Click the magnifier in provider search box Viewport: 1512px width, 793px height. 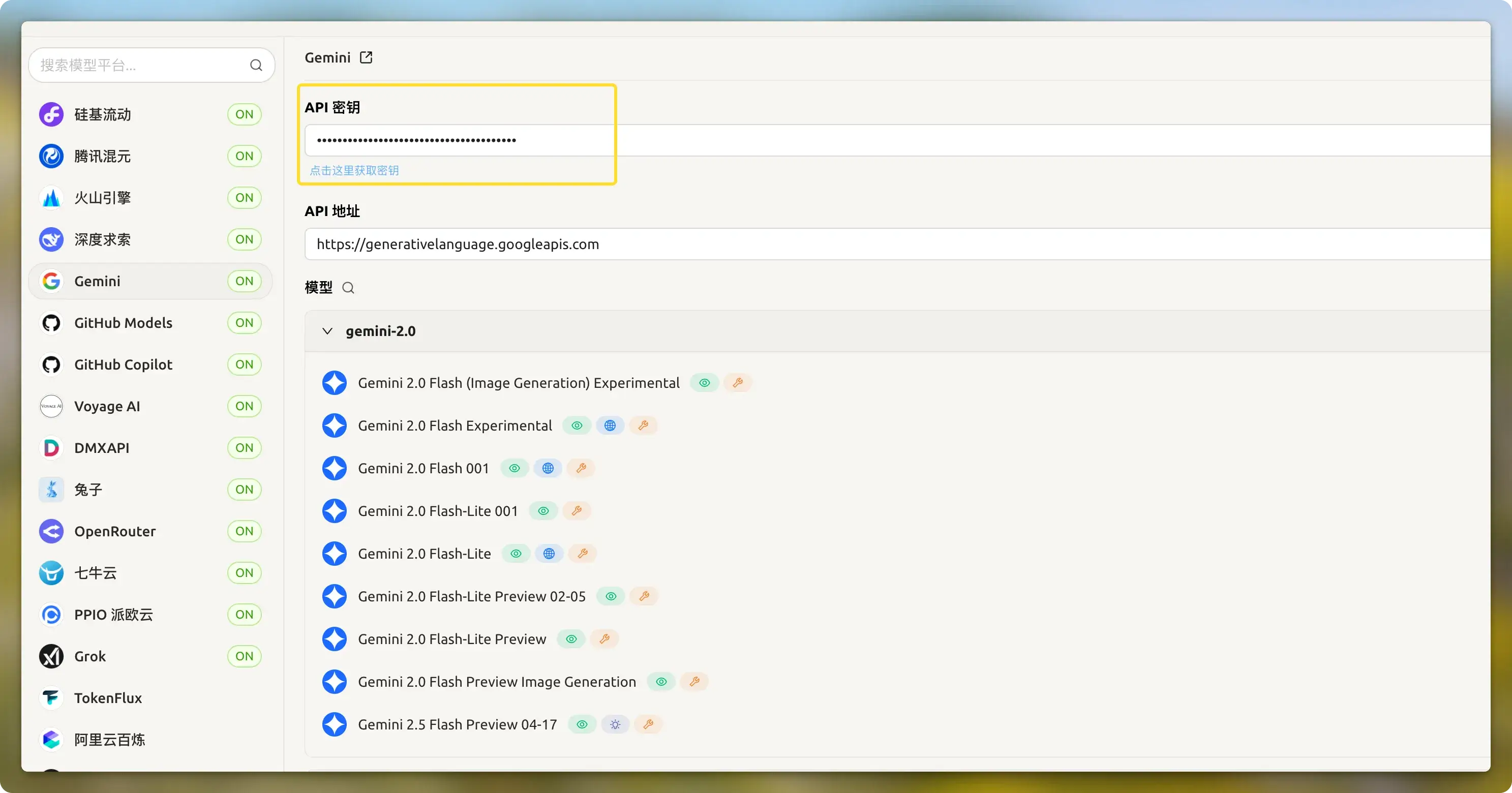[256, 65]
